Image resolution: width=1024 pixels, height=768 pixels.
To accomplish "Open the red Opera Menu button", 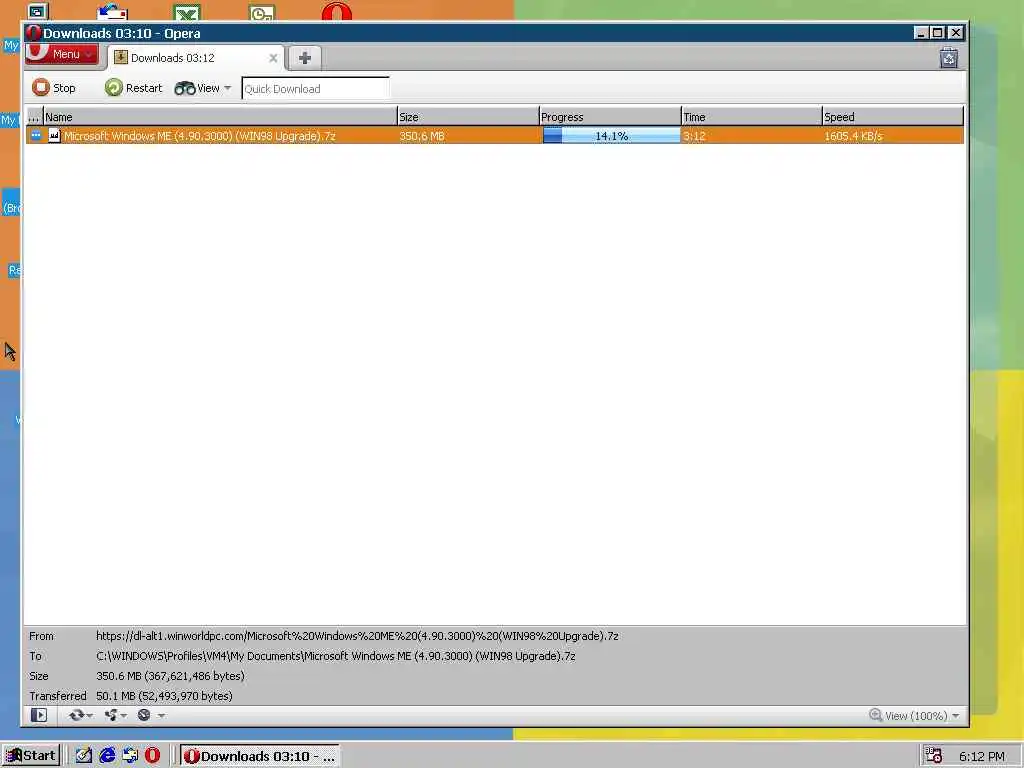I will tap(61, 54).
